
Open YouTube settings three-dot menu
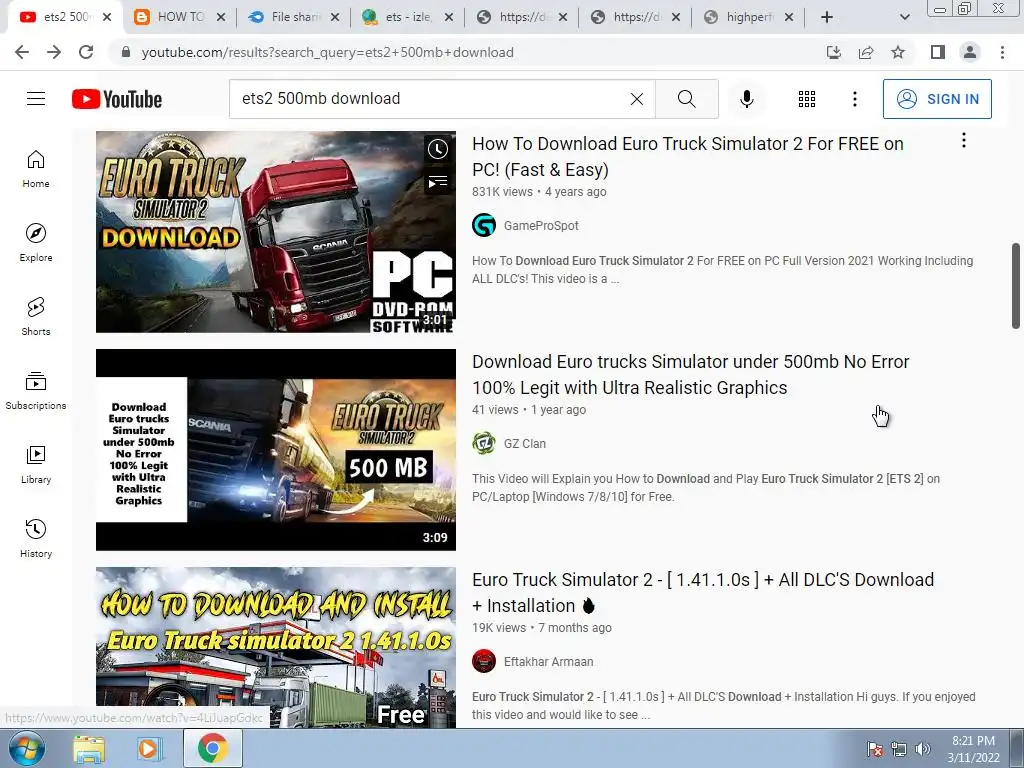tap(854, 99)
